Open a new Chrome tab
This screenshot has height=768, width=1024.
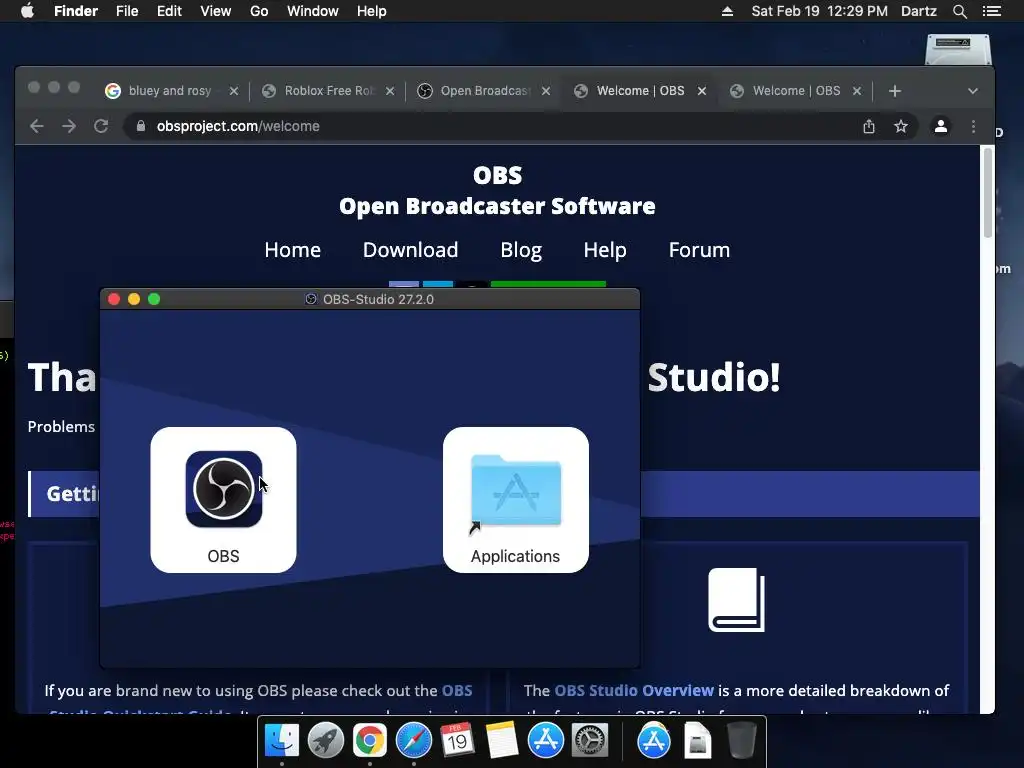tap(895, 91)
